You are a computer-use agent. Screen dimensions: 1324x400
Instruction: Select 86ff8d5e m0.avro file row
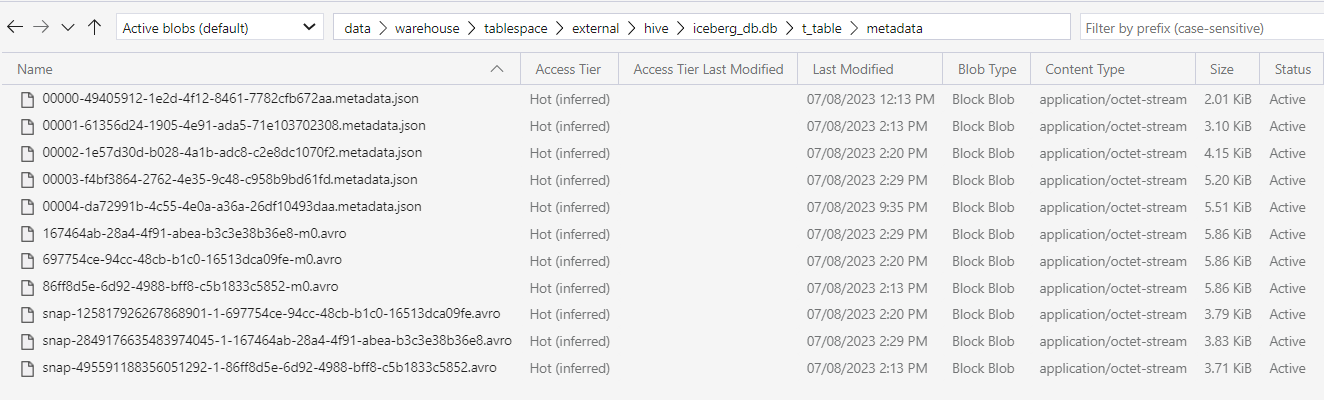coord(662,287)
